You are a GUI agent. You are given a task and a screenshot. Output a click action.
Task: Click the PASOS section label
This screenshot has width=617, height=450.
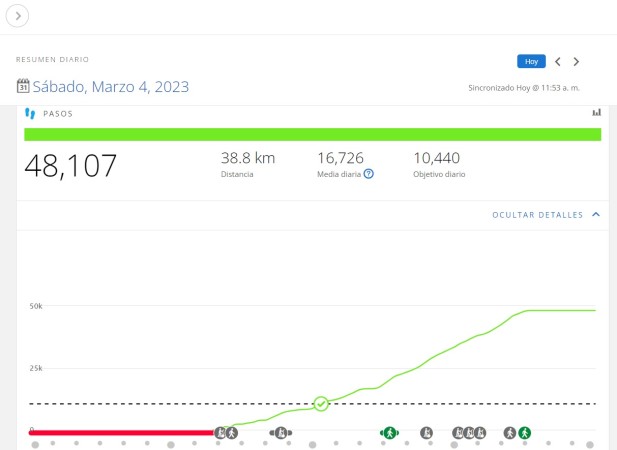pyautogui.click(x=58, y=114)
